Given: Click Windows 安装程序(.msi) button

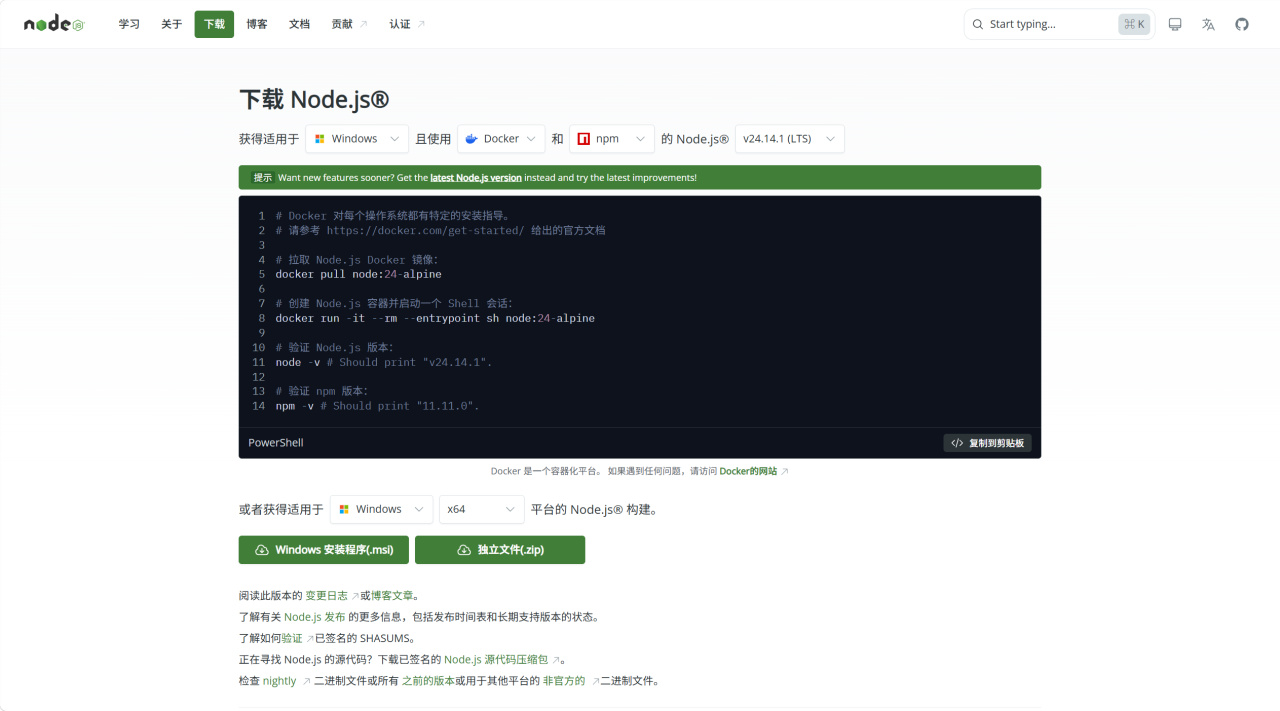Looking at the screenshot, I should (x=324, y=550).
